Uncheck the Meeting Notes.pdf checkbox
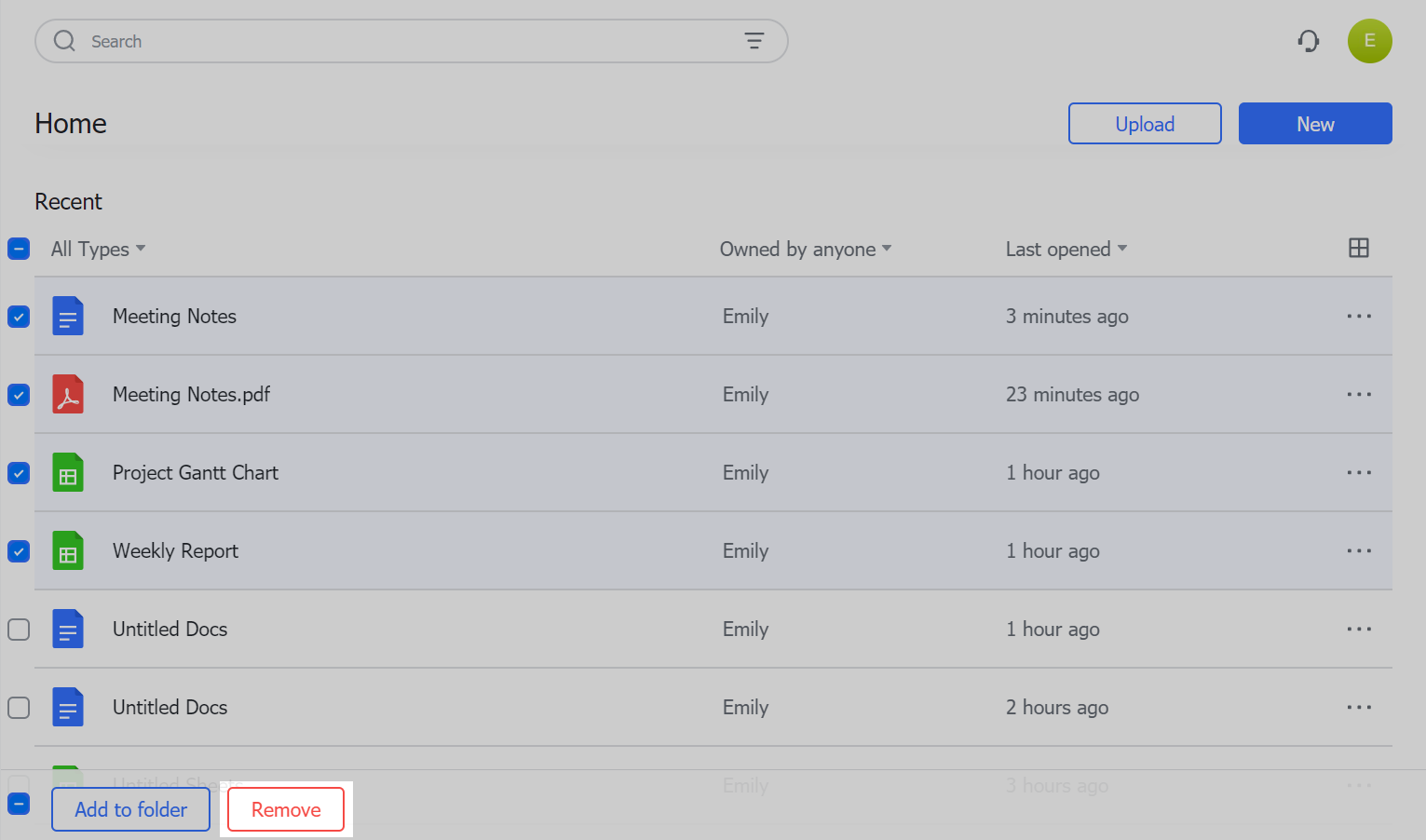Image resolution: width=1426 pixels, height=840 pixels. click(x=19, y=395)
